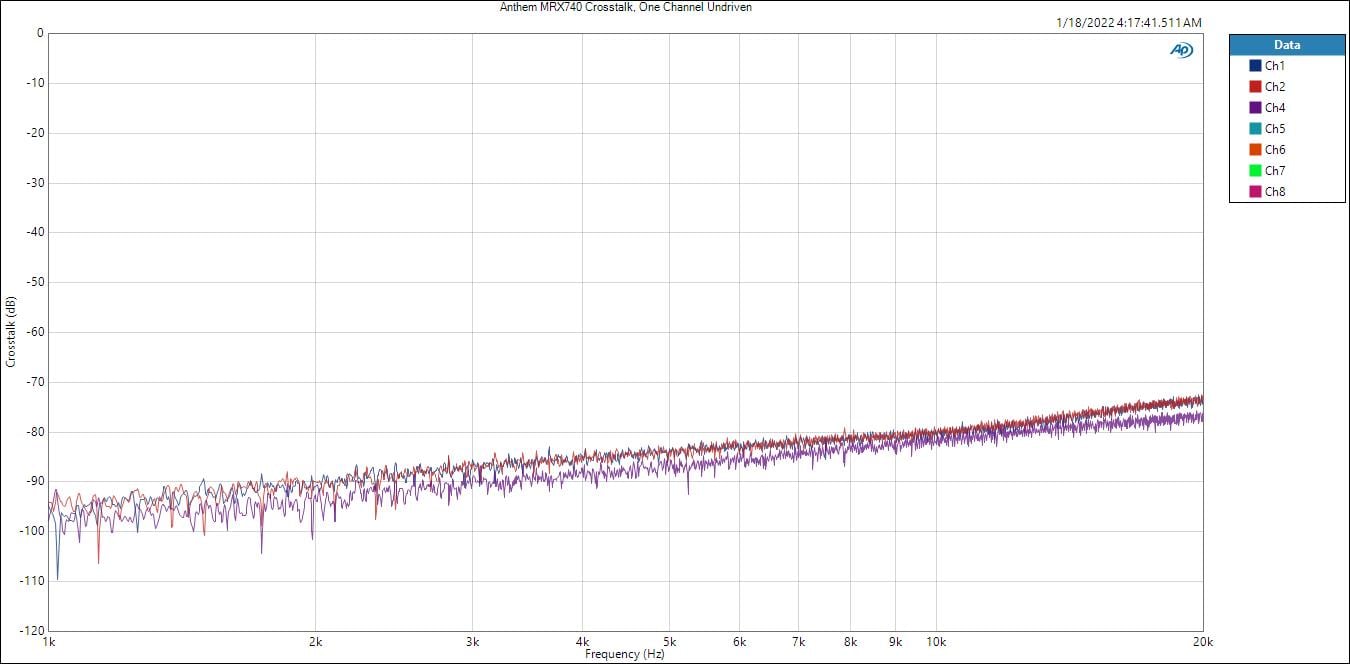Click the 20k tick on frequency axis
The image size is (1350, 664).
[1202, 642]
